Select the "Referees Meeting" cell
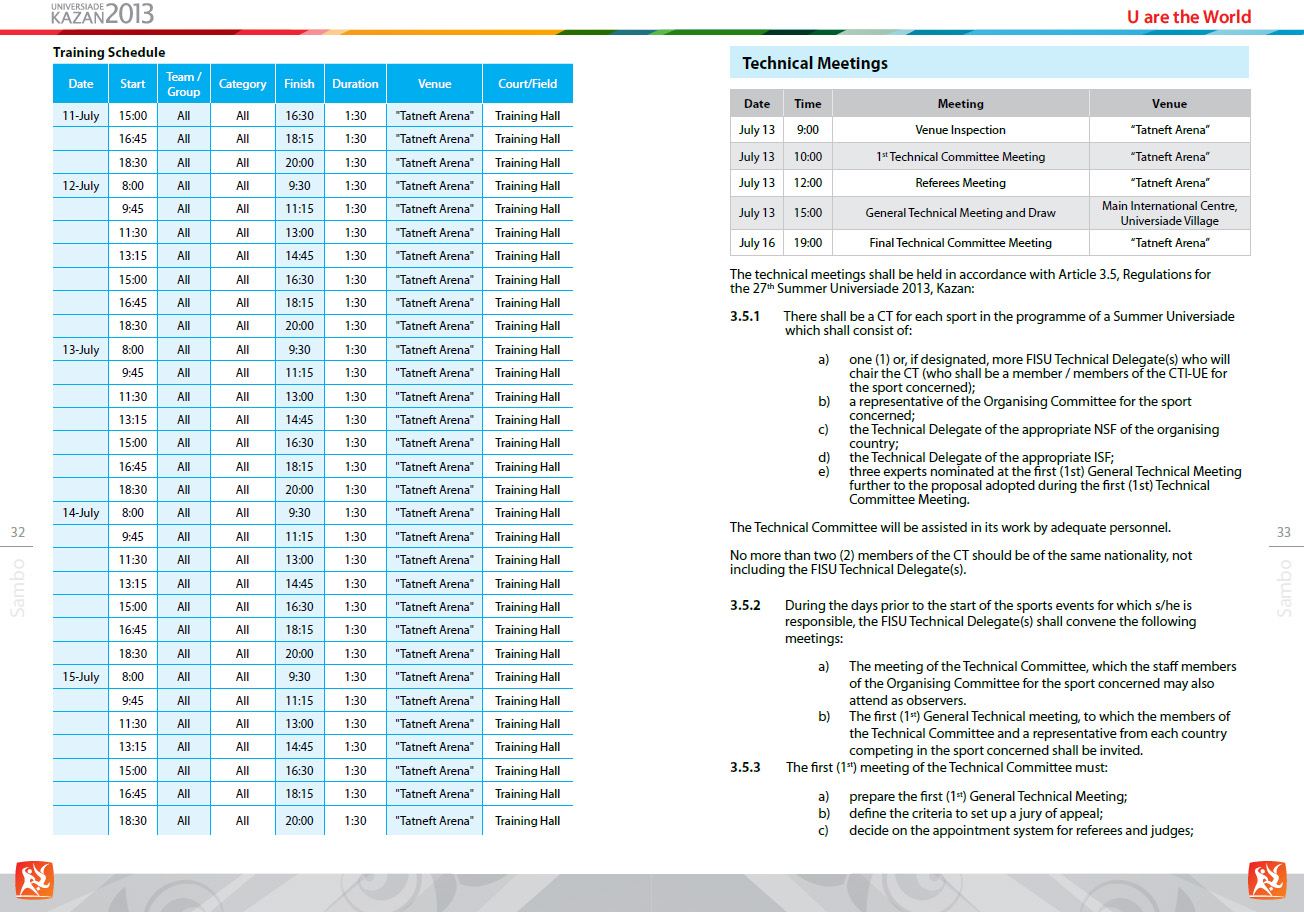Viewport: 1304px width, 912px height. [x=961, y=183]
